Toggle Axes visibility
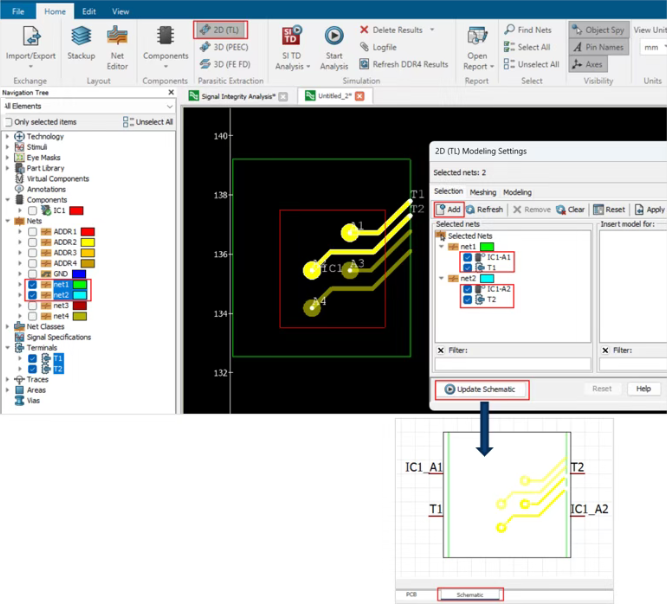This screenshot has width=667, height=607. (587, 64)
